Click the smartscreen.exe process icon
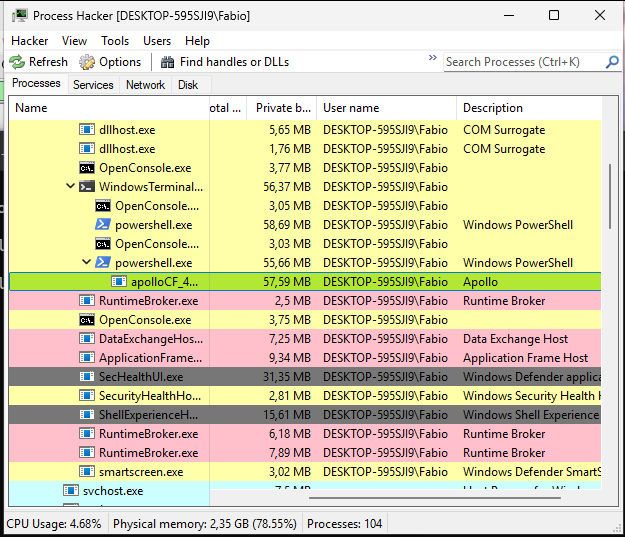 tap(87, 472)
